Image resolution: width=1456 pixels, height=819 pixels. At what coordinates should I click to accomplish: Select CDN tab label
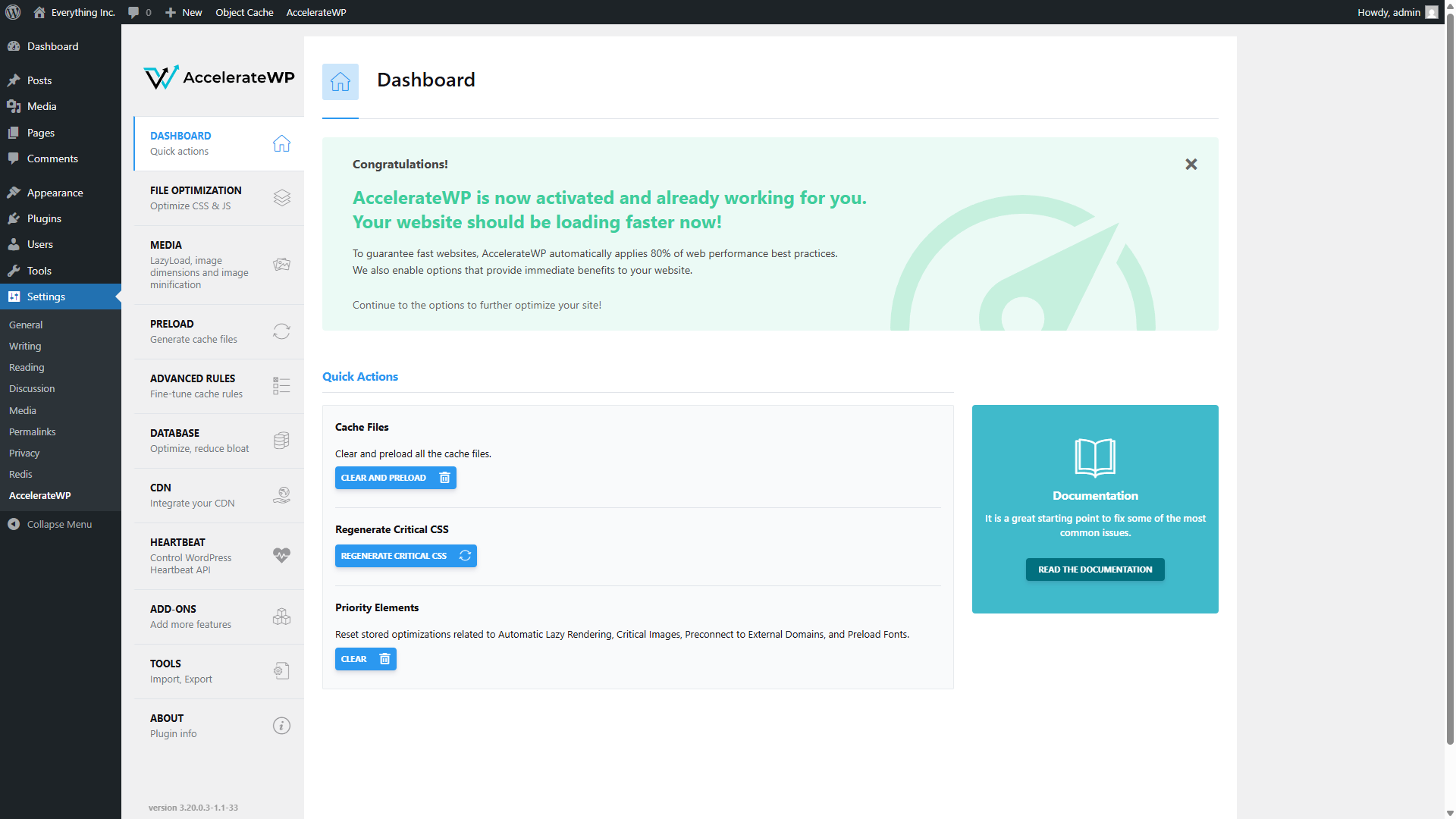161,488
